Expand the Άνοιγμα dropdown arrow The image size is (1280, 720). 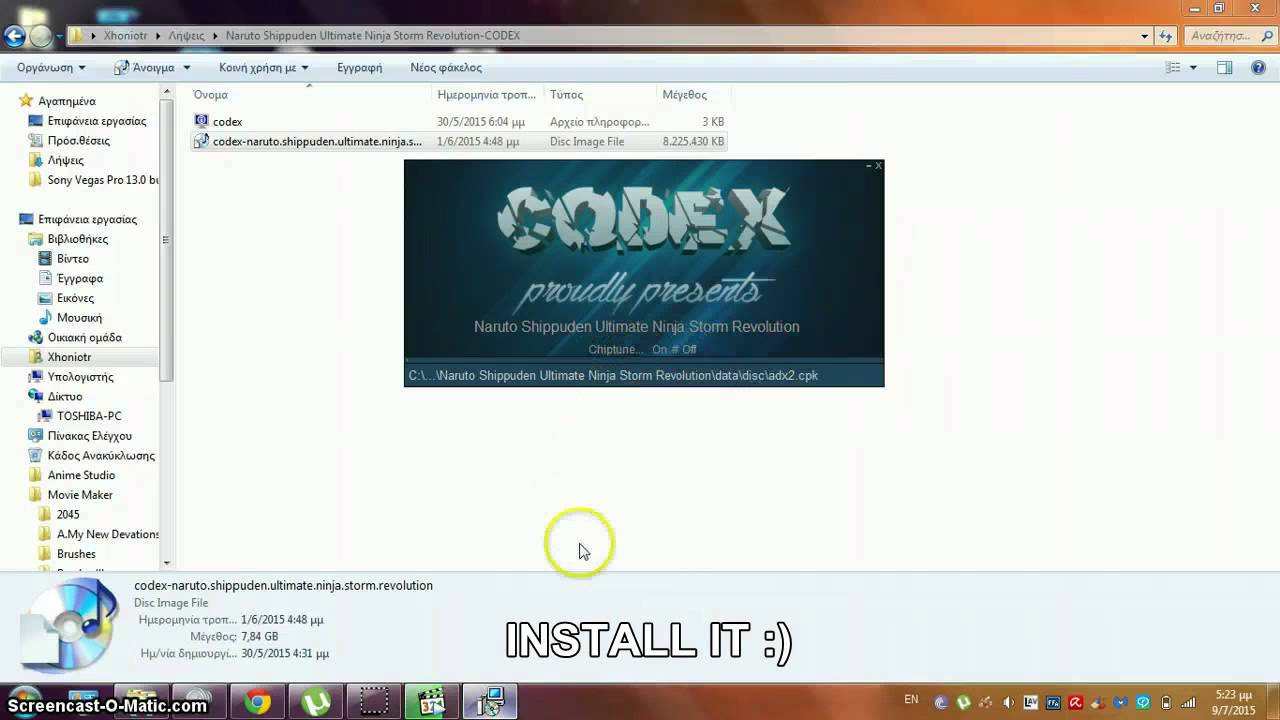pos(186,68)
